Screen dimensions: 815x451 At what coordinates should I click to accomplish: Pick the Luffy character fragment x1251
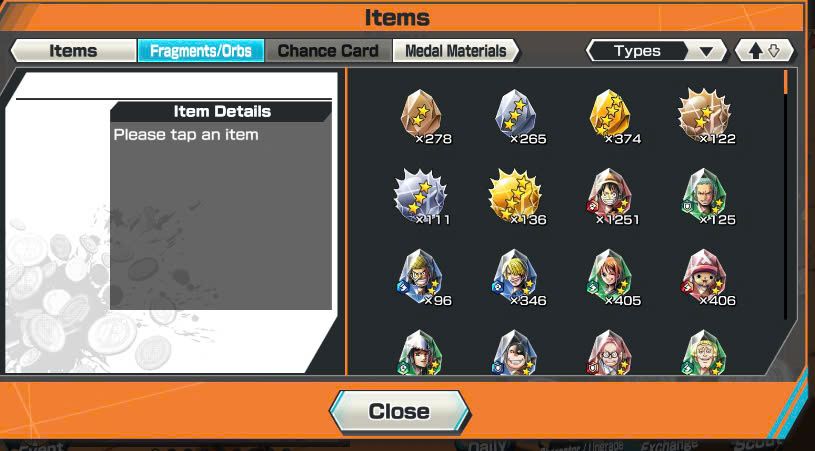(610, 197)
